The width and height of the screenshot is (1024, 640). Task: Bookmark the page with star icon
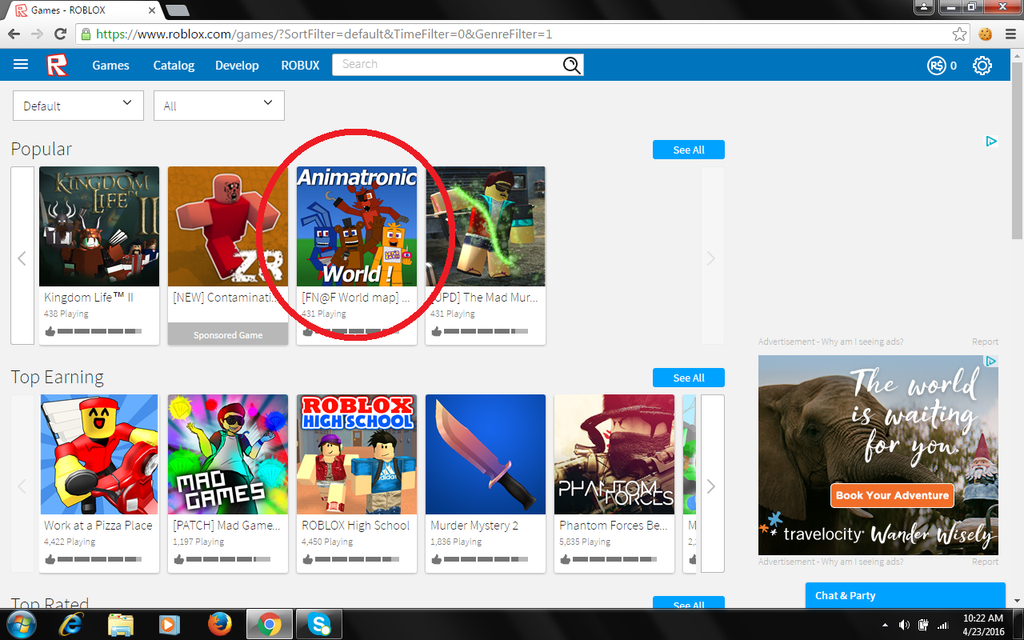click(x=959, y=34)
